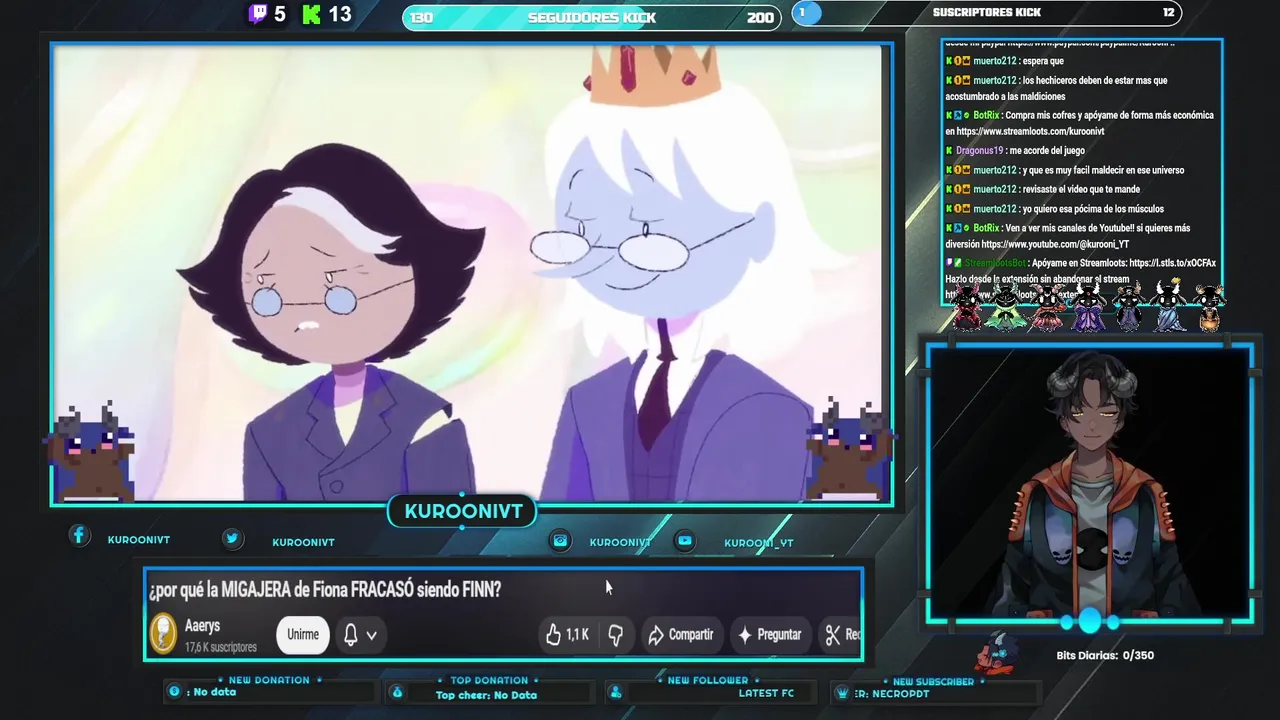1280x720 pixels.
Task: Click the New Subscriber crown icon
Action: pos(845,692)
